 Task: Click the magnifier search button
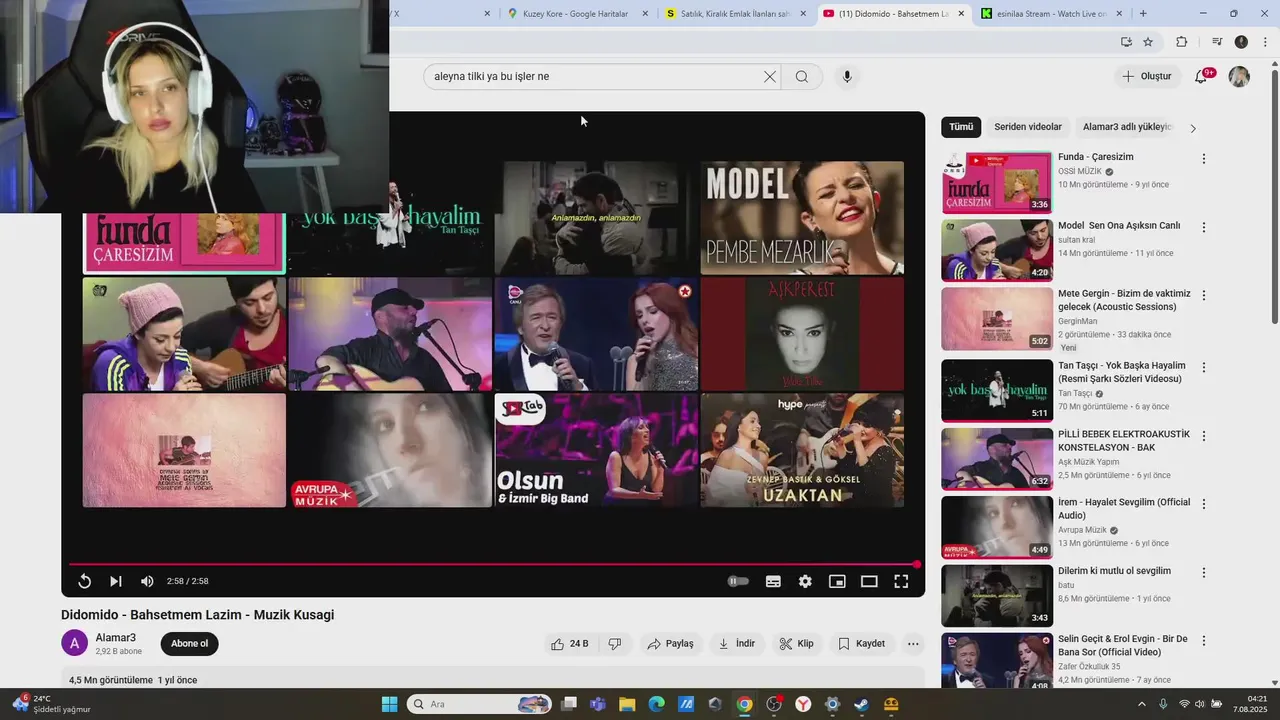(801, 77)
